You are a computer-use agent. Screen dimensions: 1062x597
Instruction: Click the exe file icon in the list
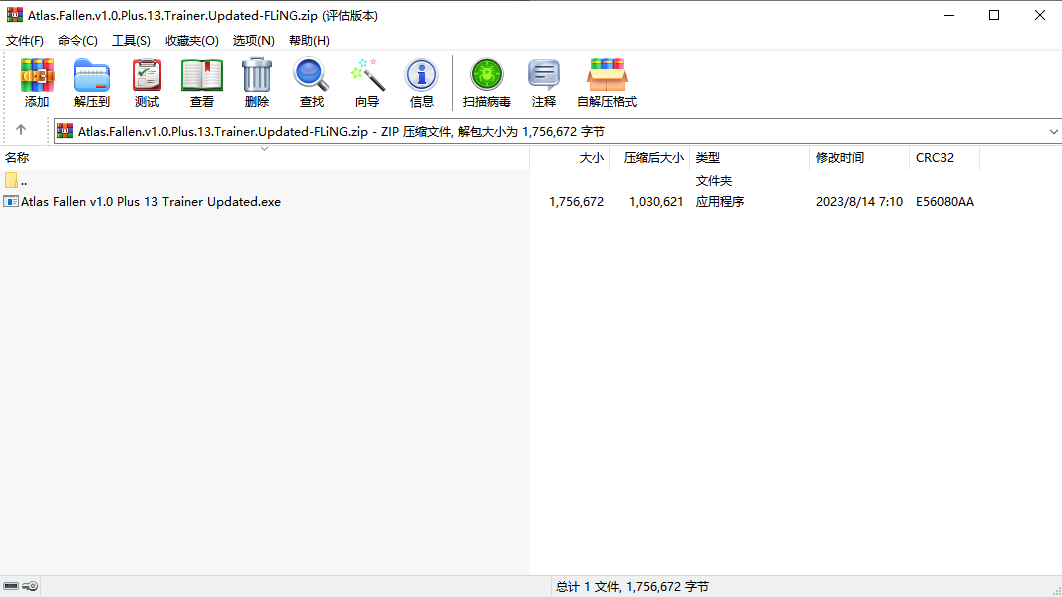pyautogui.click(x=11, y=201)
